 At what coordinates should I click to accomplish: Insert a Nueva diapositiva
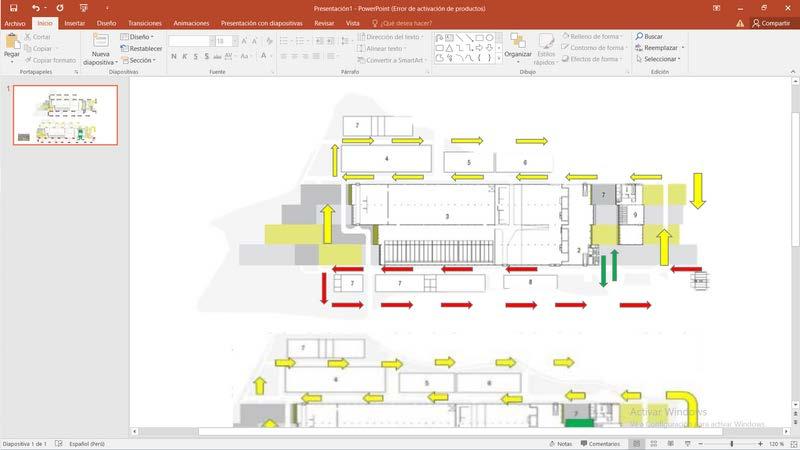101,49
